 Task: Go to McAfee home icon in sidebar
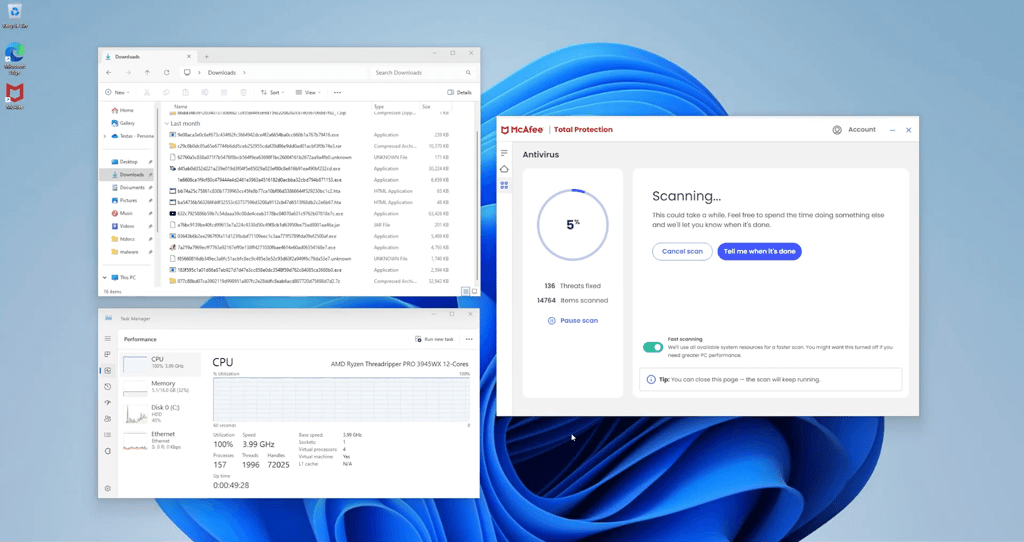pos(504,169)
